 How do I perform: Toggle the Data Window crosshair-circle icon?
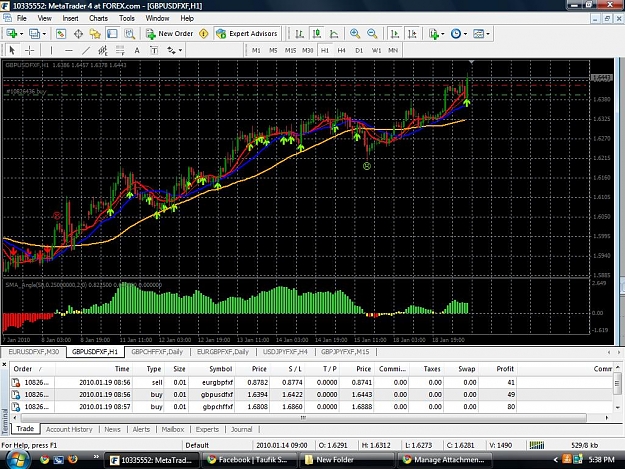coord(78,34)
